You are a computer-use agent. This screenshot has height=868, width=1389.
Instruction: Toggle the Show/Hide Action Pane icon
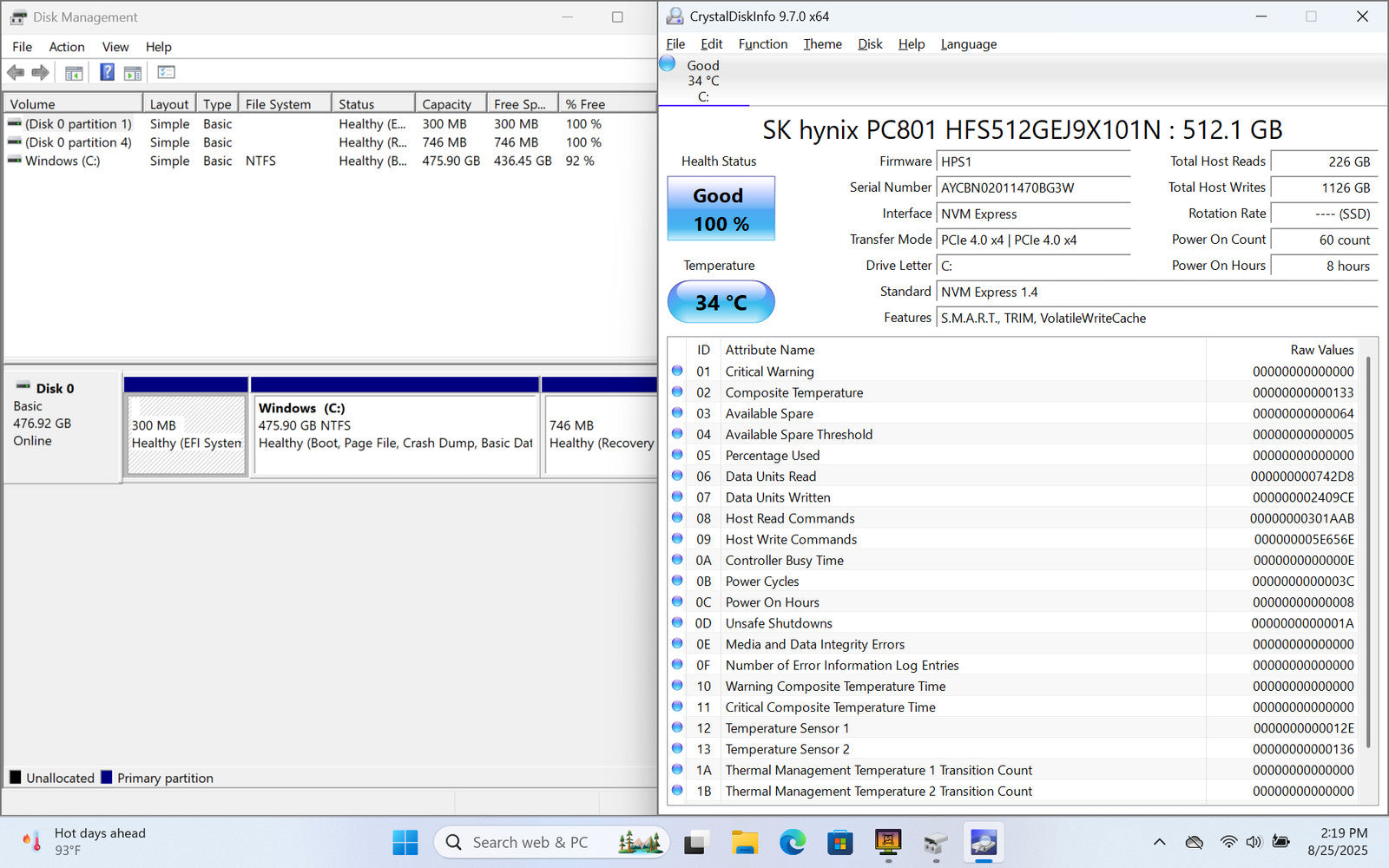[133, 73]
